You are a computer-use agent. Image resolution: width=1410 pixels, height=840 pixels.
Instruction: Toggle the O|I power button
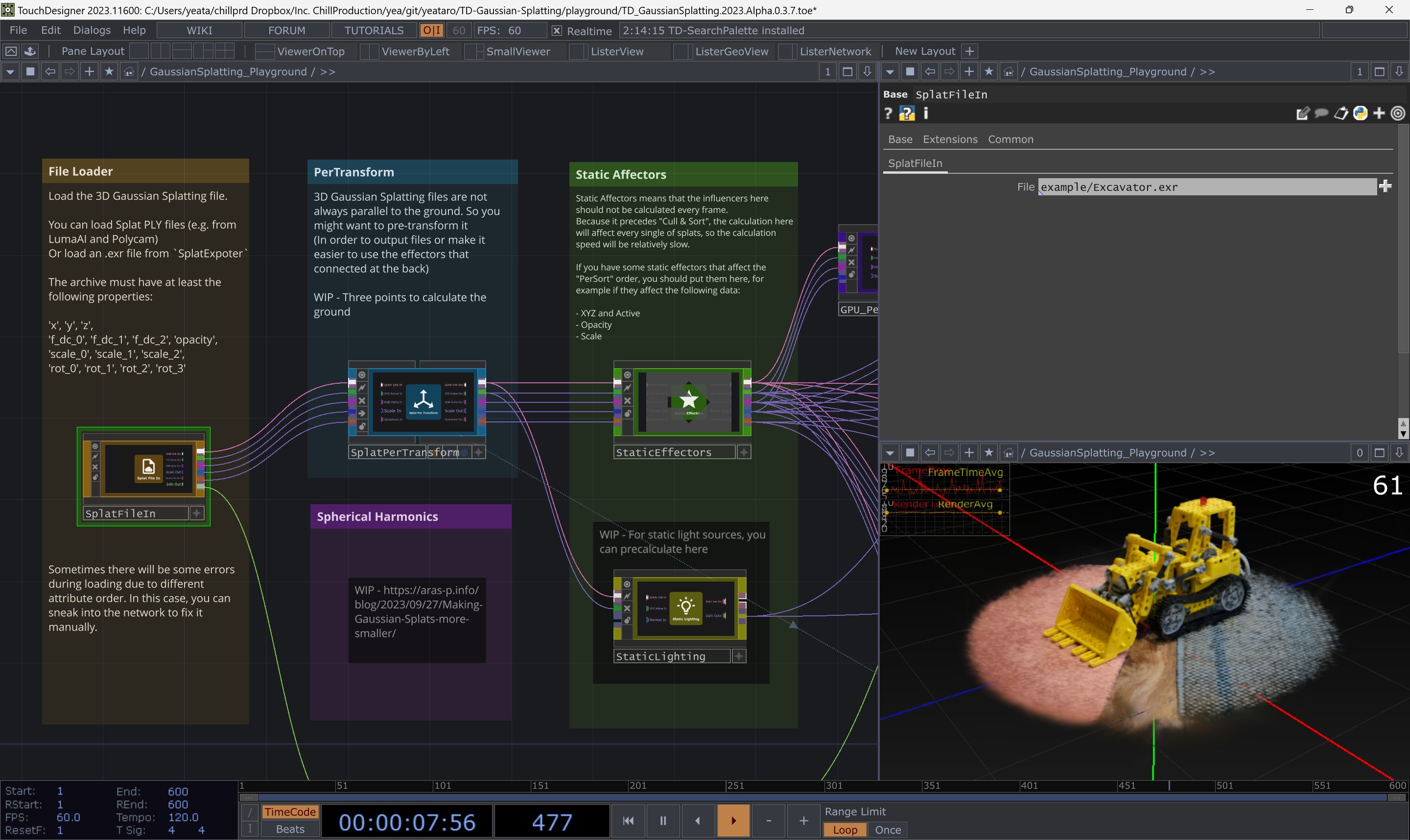432,30
